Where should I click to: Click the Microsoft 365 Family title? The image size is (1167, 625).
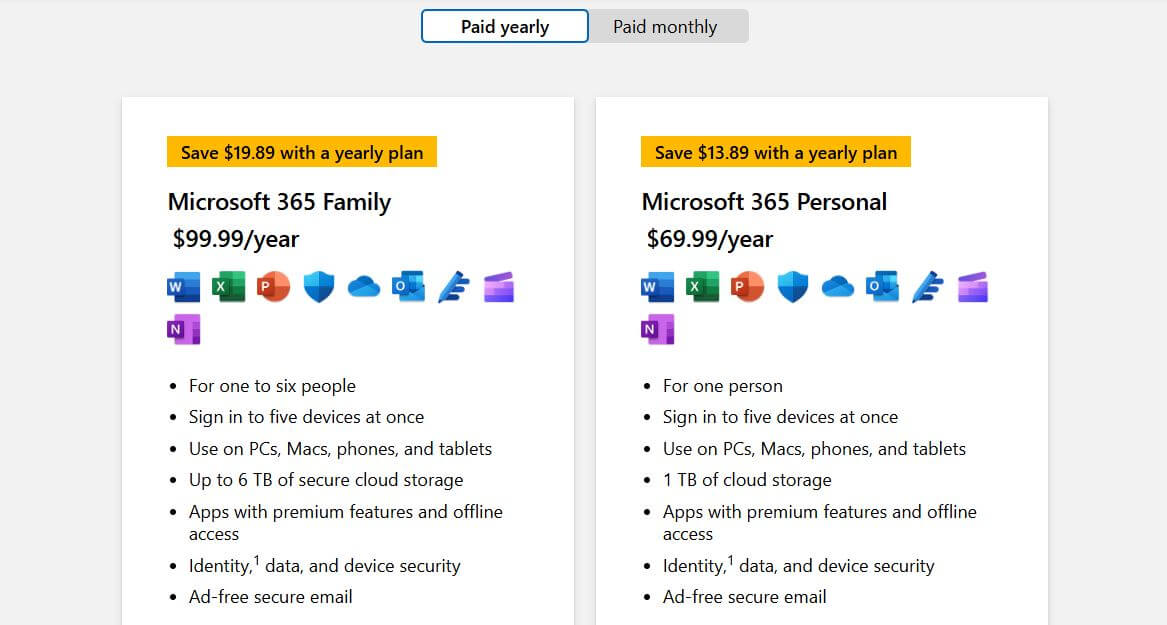pos(279,201)
